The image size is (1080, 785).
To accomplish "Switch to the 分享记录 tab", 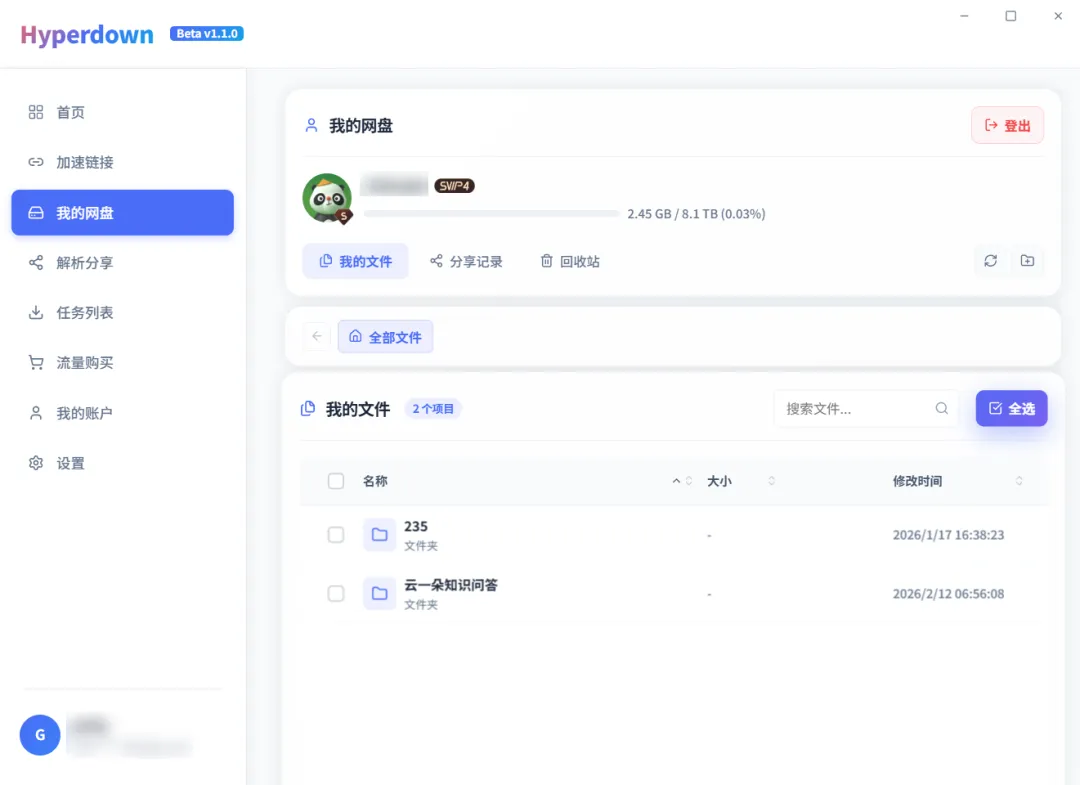I will coord(466,262).
